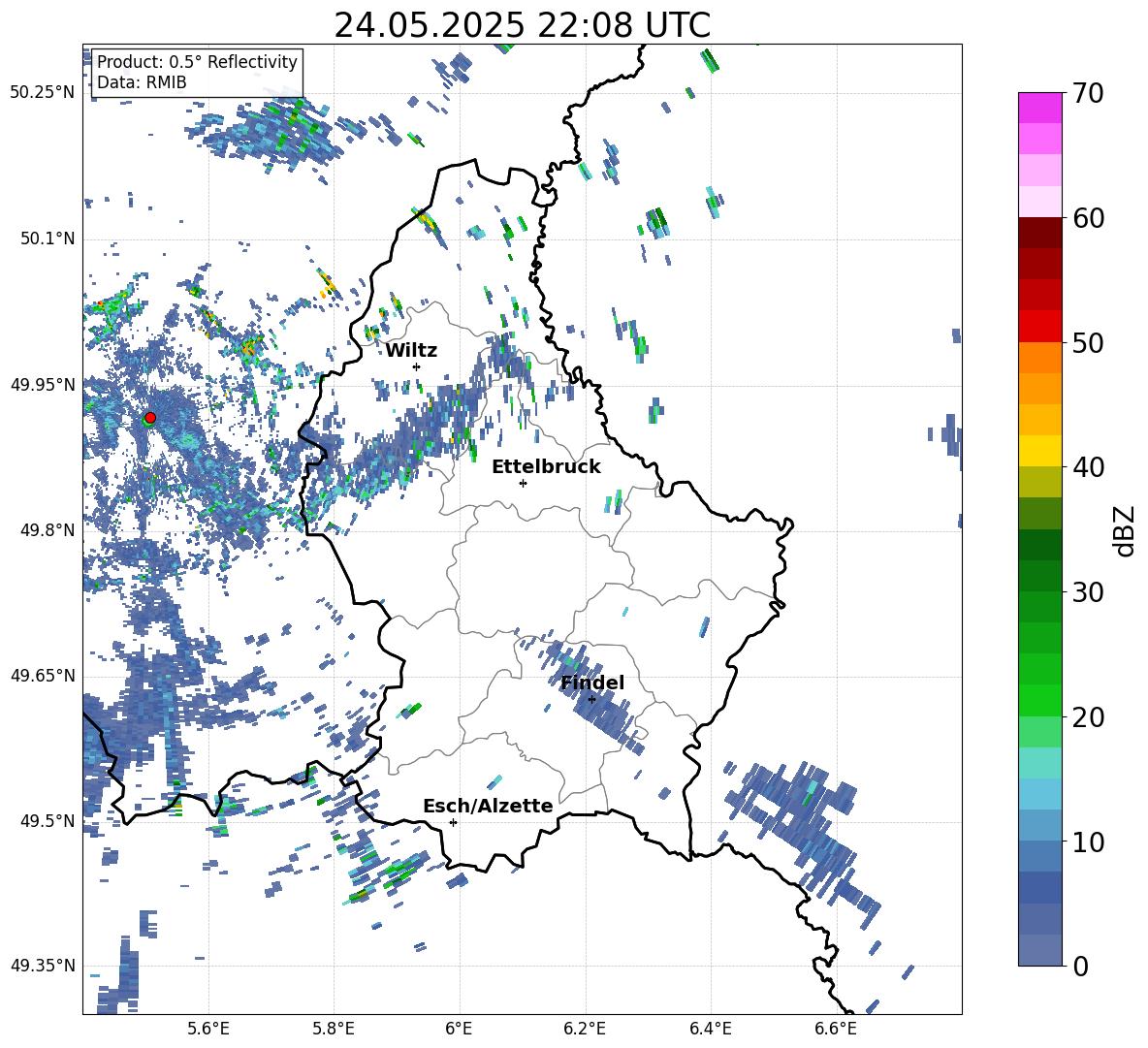This screenshot has width=1148, height=1048.
Task: Click the Findel location label
Action: pos(592,683)
